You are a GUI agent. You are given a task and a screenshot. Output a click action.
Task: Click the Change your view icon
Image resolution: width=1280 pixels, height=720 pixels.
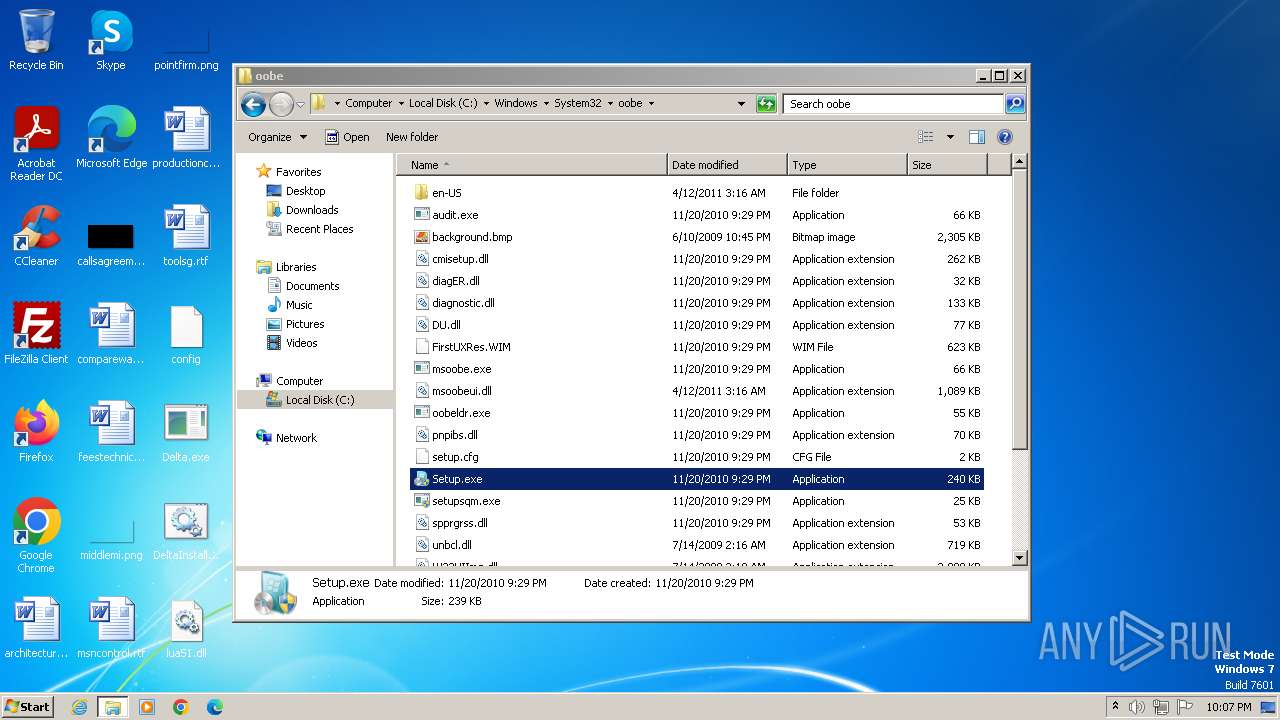point(926,137)
